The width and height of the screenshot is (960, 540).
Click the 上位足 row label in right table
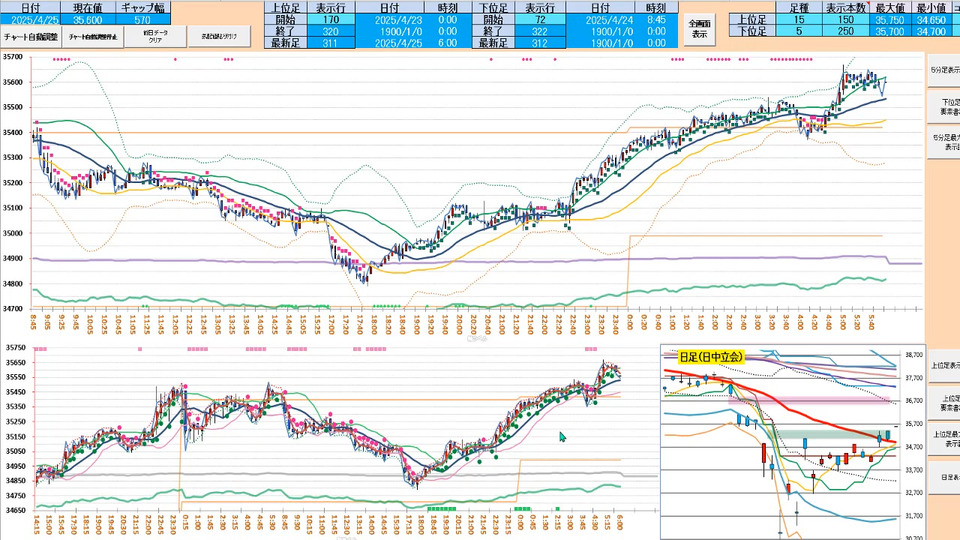click(752, 20)
